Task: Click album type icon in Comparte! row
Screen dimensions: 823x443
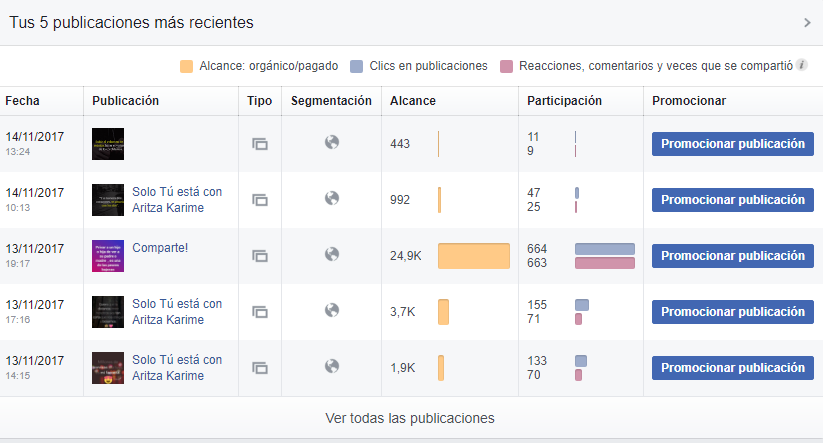Action: click(x=260, y=256)
